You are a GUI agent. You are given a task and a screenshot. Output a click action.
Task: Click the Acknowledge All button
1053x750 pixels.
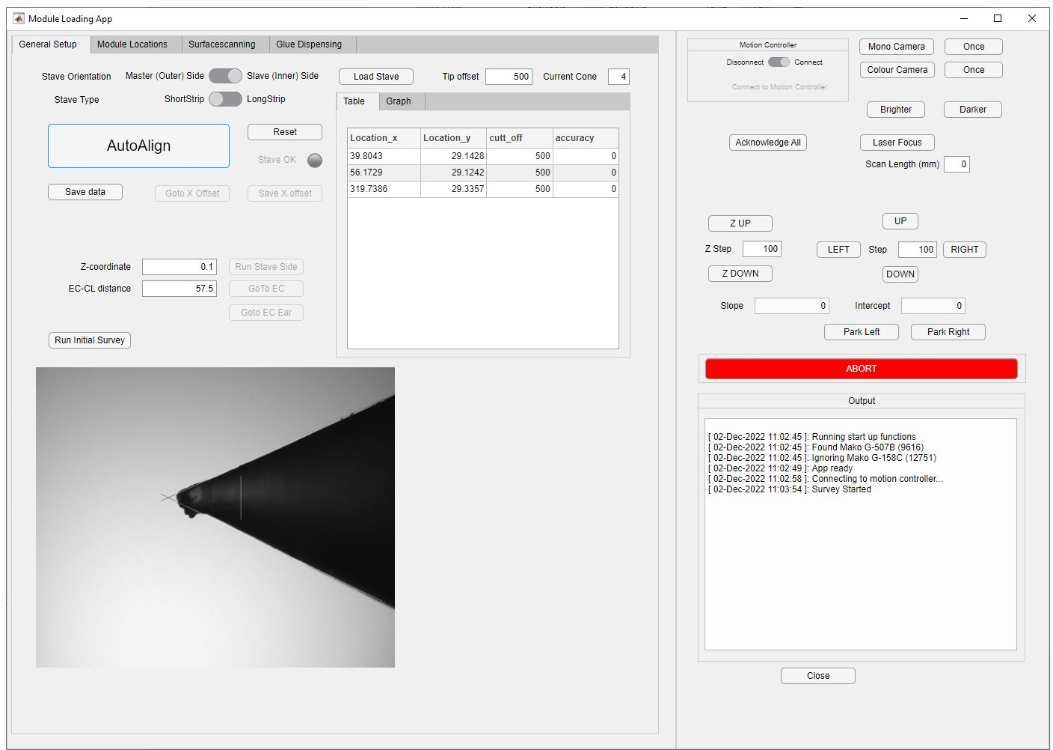tap(768, 143)
